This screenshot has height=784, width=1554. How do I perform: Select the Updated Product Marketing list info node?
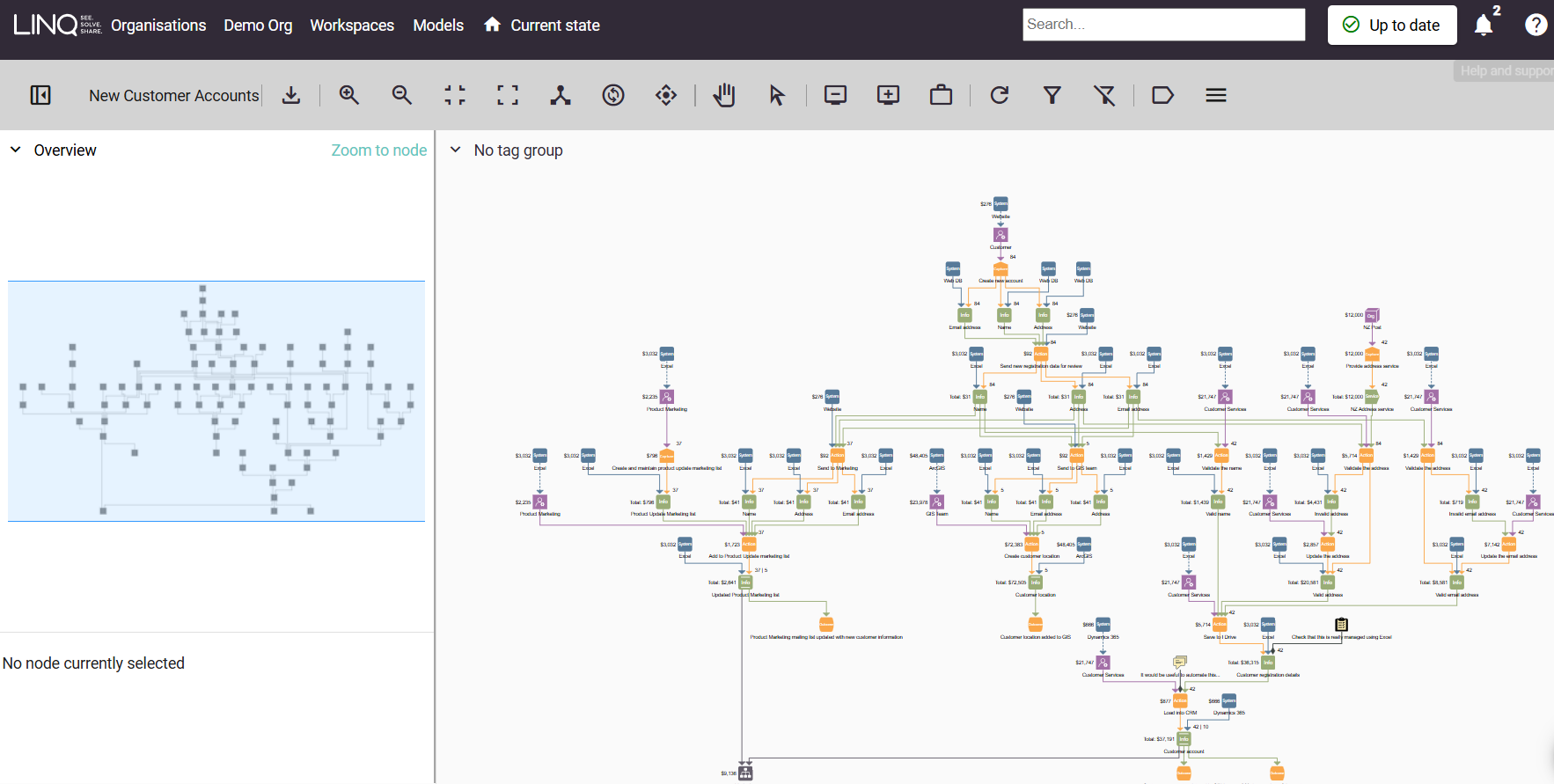click(x=745, y=583)
